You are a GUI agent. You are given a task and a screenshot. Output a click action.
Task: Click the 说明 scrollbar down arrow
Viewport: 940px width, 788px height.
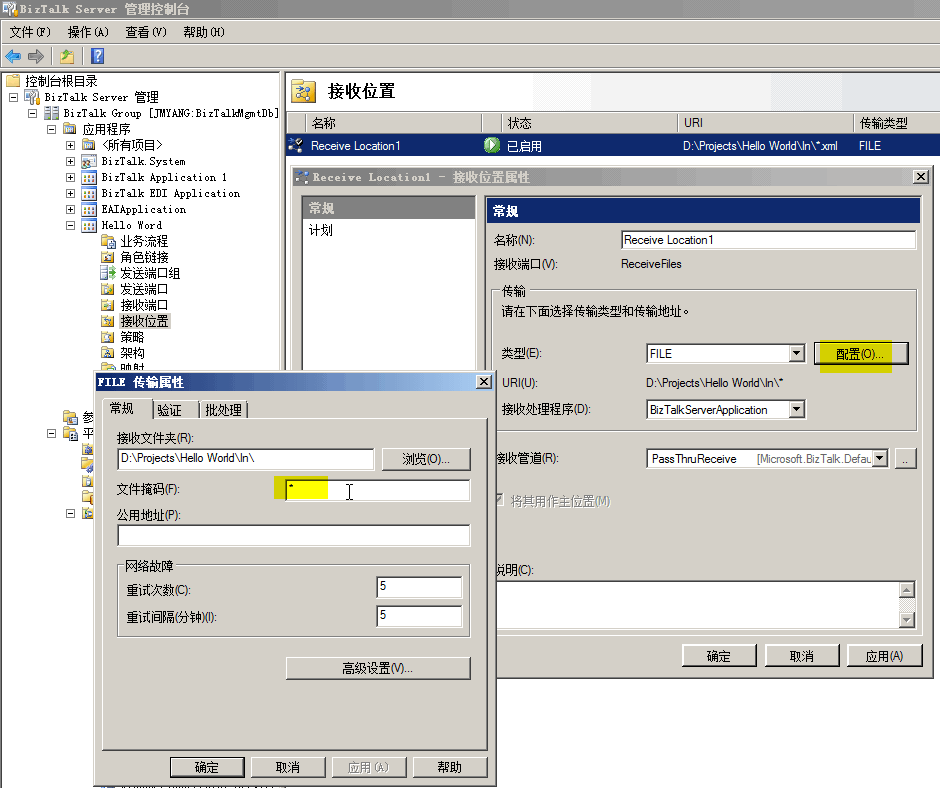[907, 619]
